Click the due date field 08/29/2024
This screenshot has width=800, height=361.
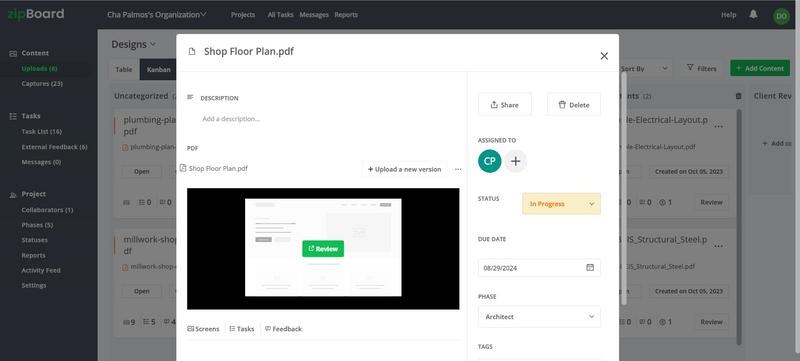[x=539, y=268]
